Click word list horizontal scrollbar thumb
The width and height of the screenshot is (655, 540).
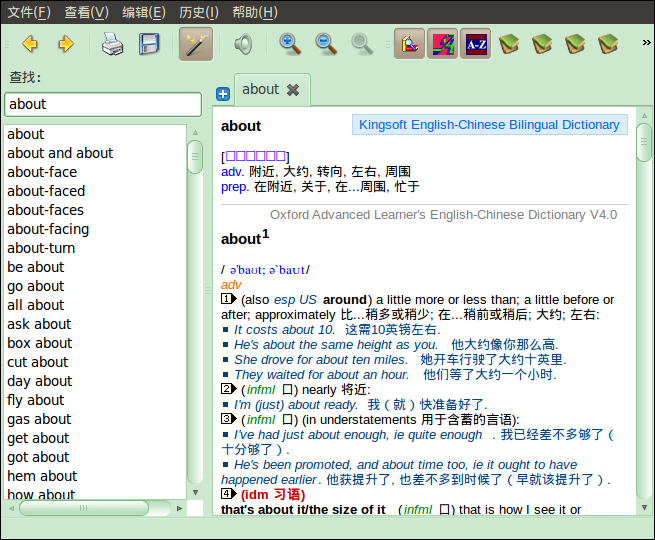coord(84,508)
